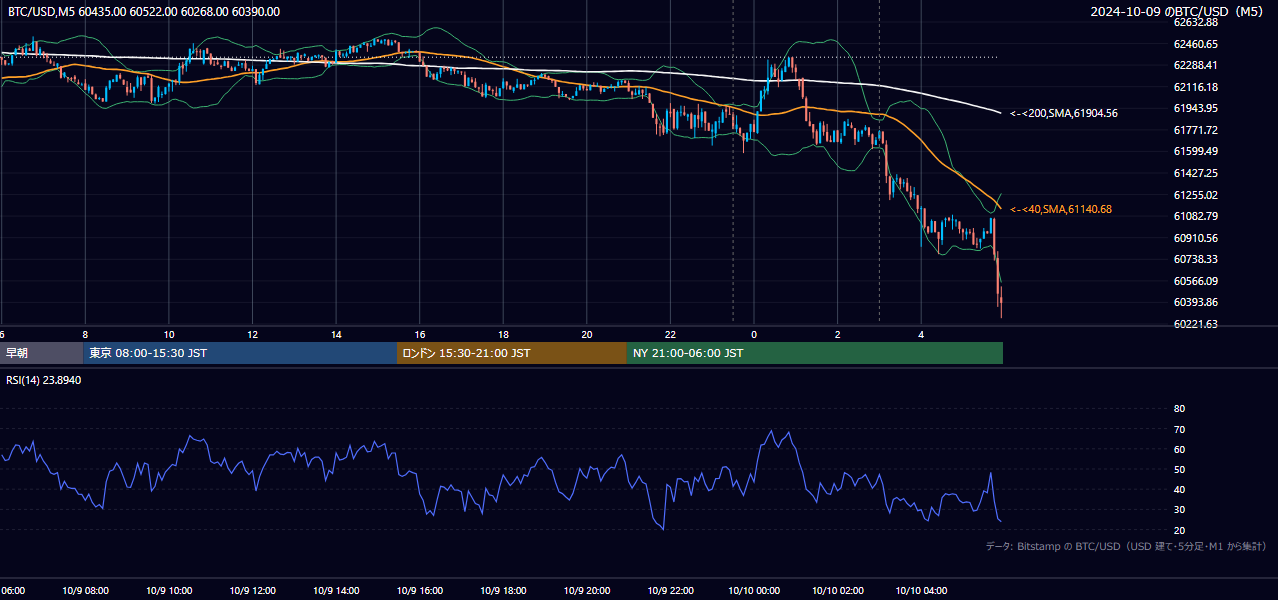
Task: Click hour tick 20 under price chart
Action: coord(587,334)
